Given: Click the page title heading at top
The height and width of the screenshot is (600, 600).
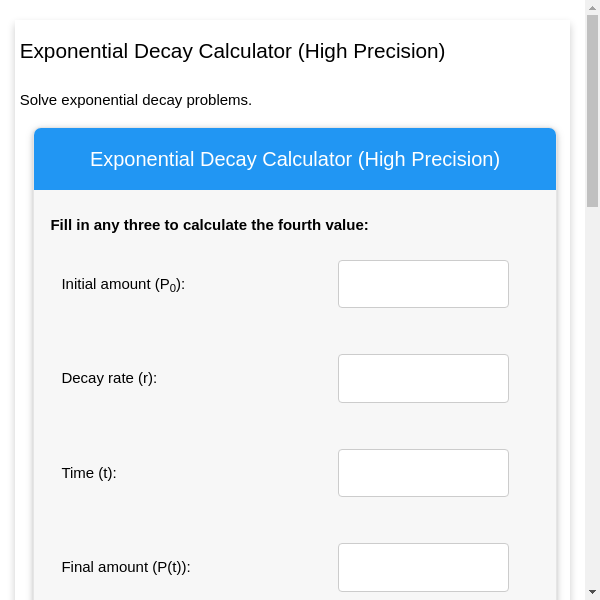Looking at the screenshot, I should point(232,51).
